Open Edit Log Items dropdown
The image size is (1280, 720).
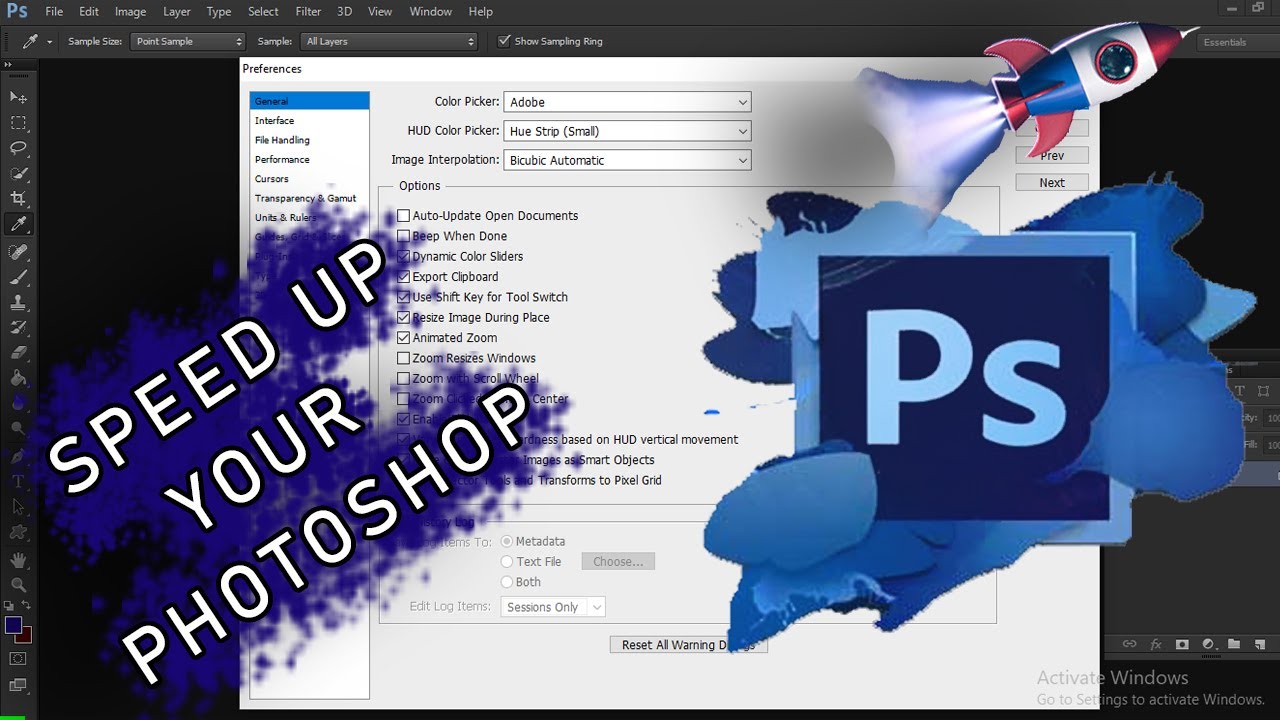(x=553, y=607)
